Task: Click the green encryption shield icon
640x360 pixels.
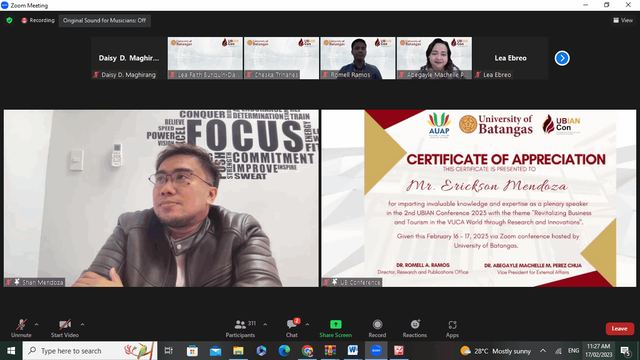Action: (x=9, y=20)
